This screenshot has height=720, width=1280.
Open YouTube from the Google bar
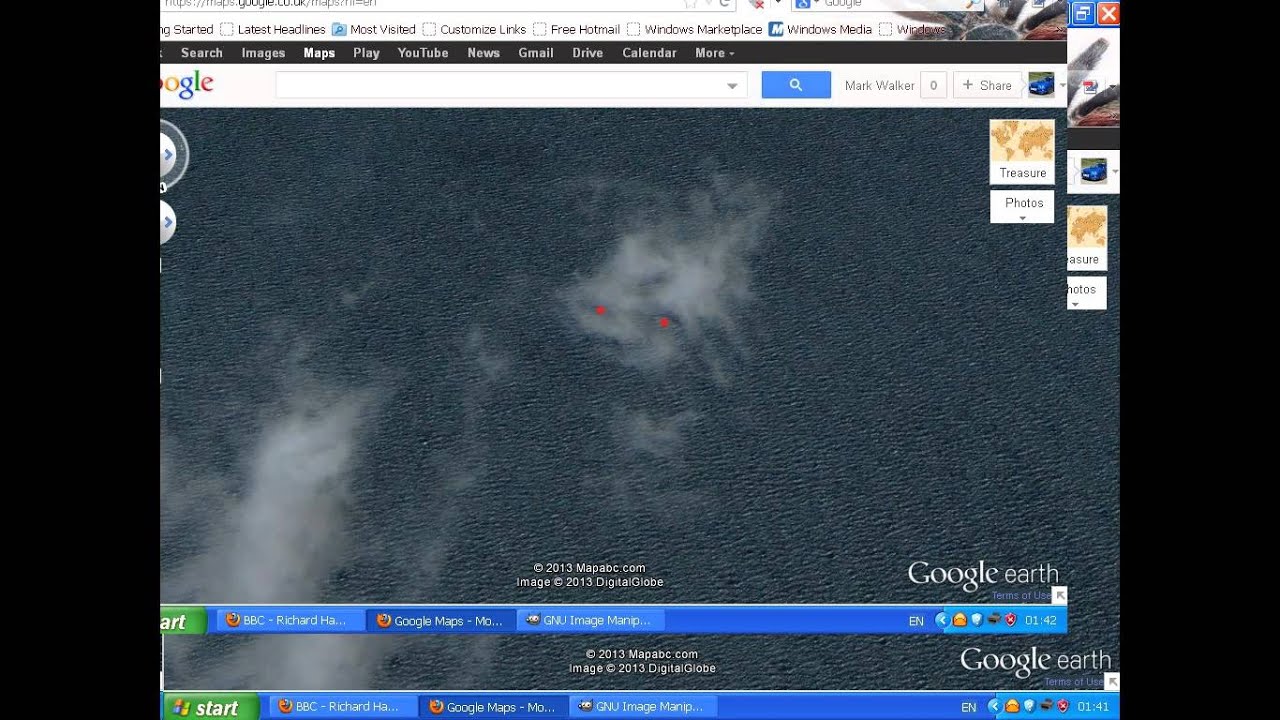pos(423,53)
